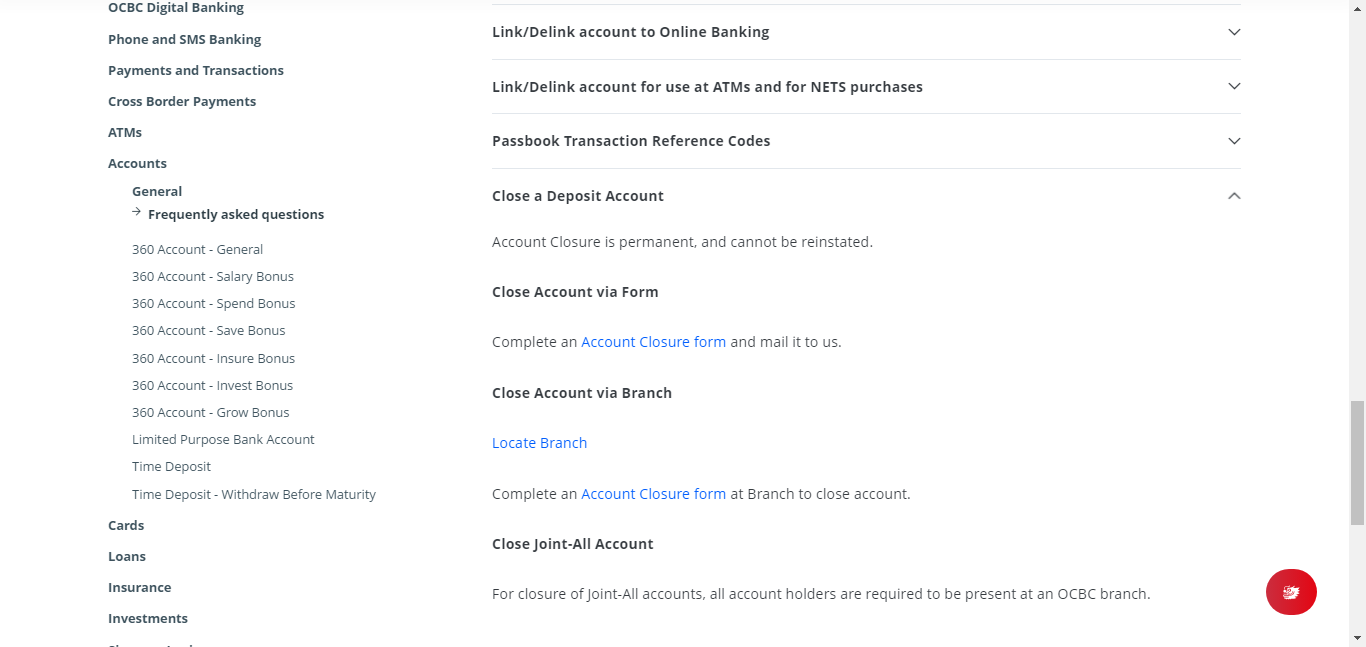Screen dimensions: 1366x647
Task: Open the Cards category in sidebar
Action: coord(126,525)
